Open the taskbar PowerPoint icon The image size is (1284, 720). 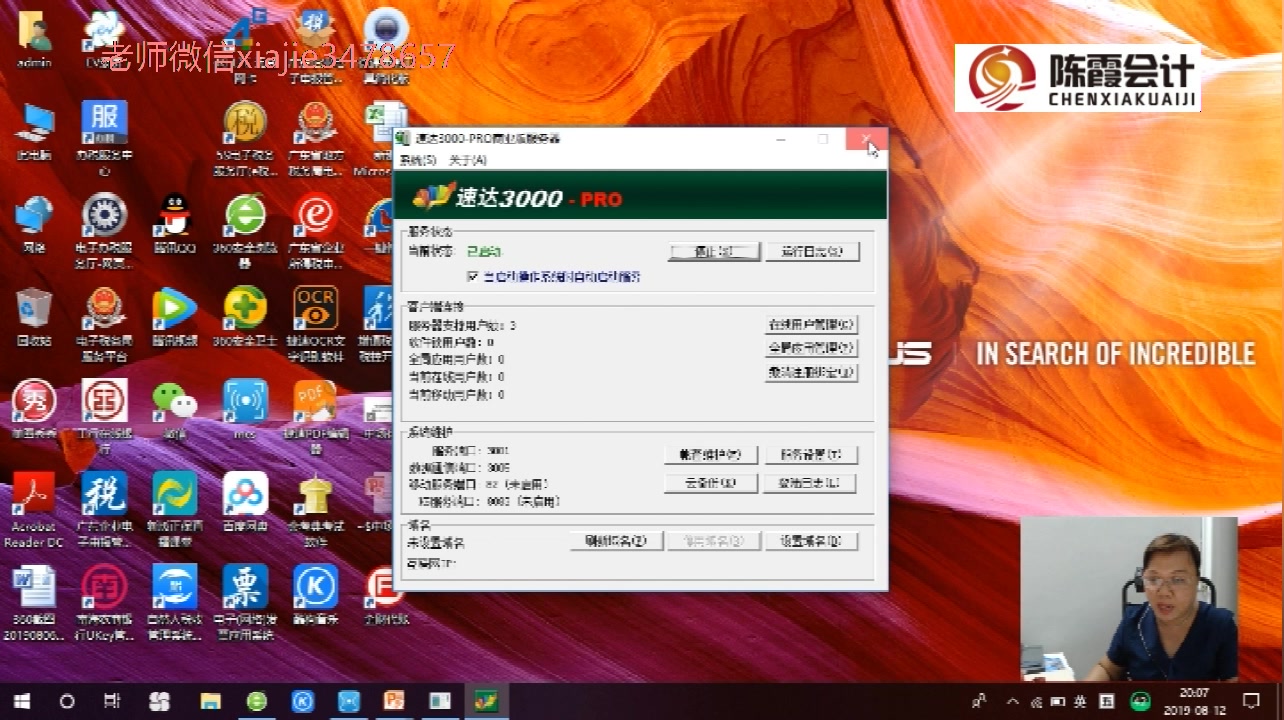pos(394,701)
